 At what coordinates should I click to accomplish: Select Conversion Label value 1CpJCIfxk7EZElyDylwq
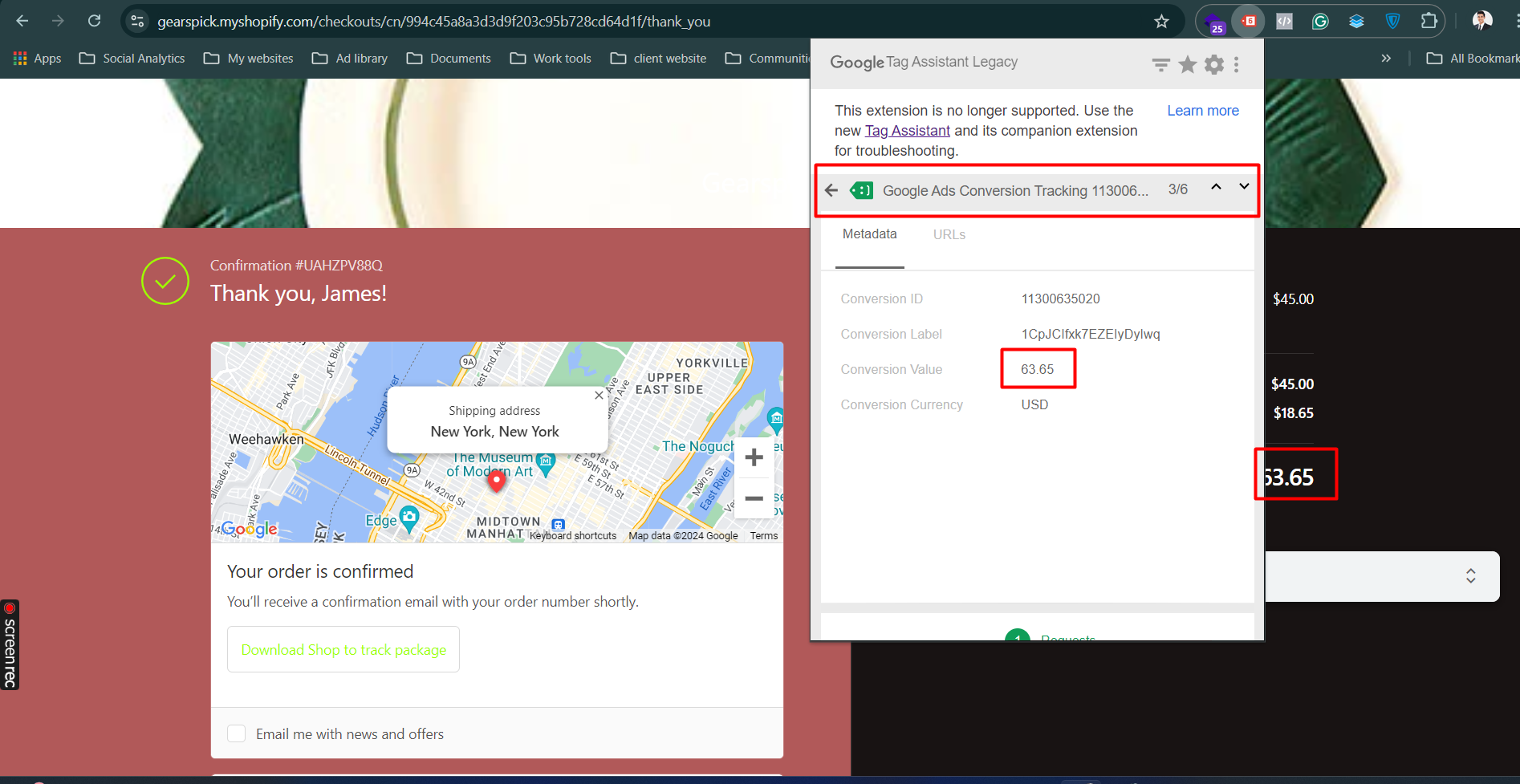pyautogui.click(x=1090, y=334)
